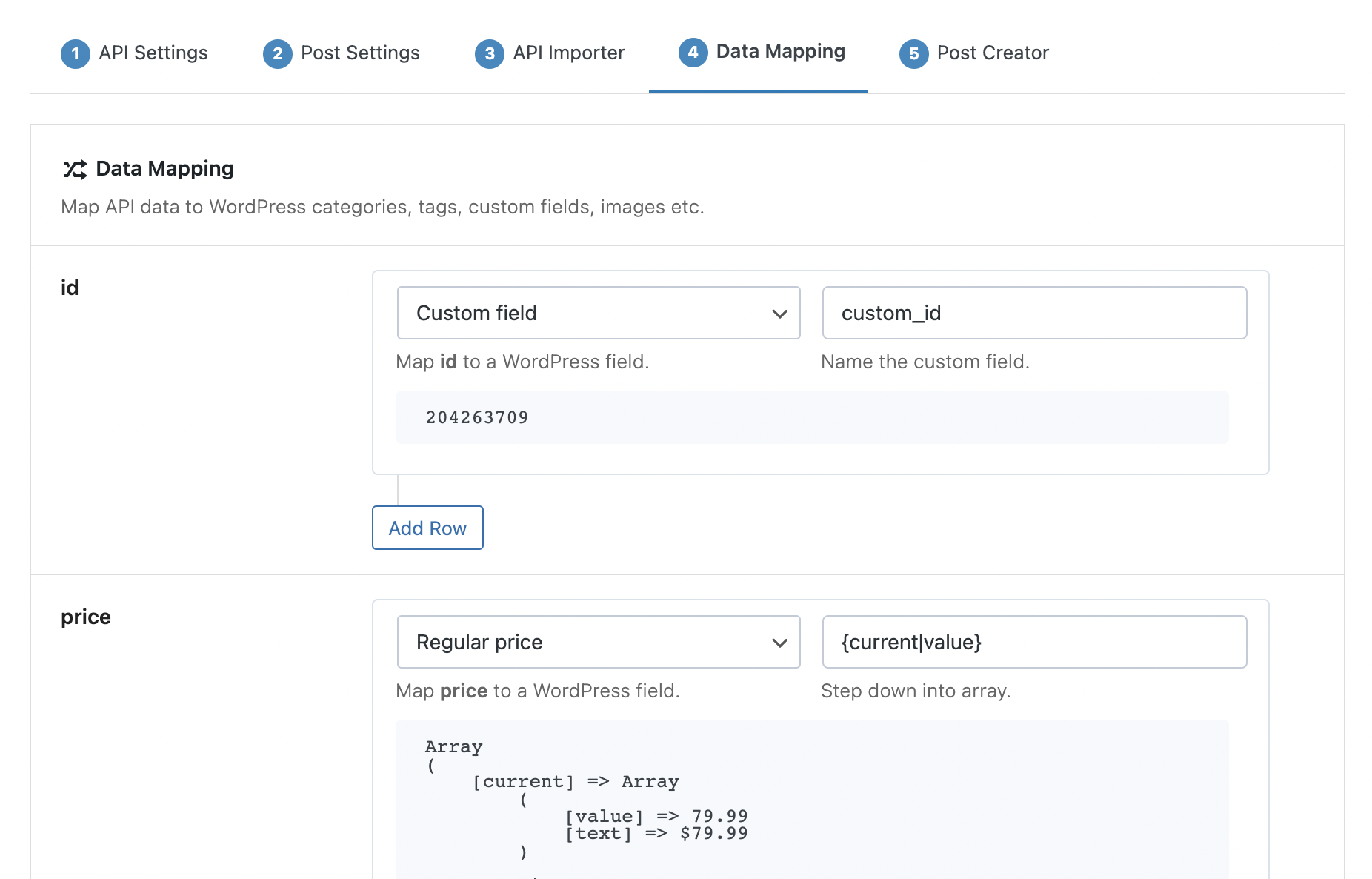Click the '[current] => Array' line
The height and width of the screenshot is (879, 1372).
(x=576, y=782)
